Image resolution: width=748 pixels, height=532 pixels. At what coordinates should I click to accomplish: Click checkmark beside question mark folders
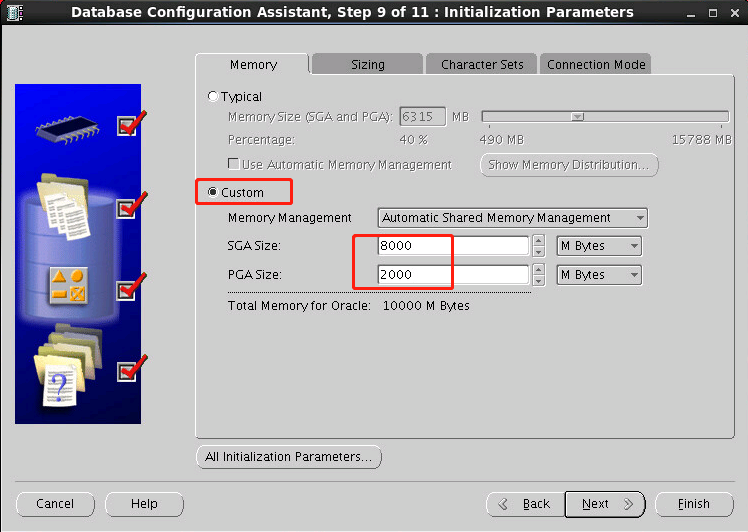pyautogui.click(x=131, y=368)
